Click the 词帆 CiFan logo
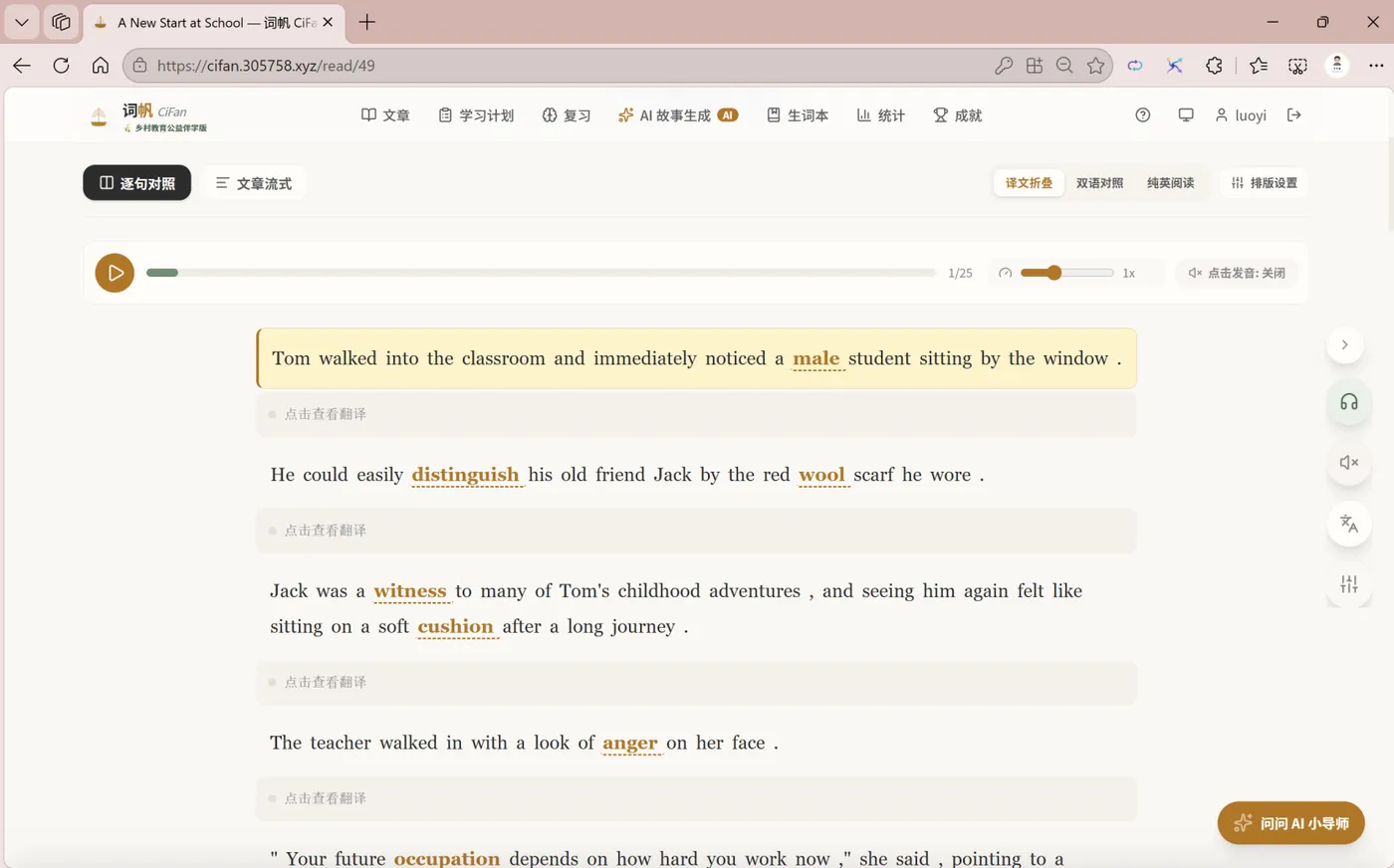This screenshot has width=1394, height=868. [147, 116]
